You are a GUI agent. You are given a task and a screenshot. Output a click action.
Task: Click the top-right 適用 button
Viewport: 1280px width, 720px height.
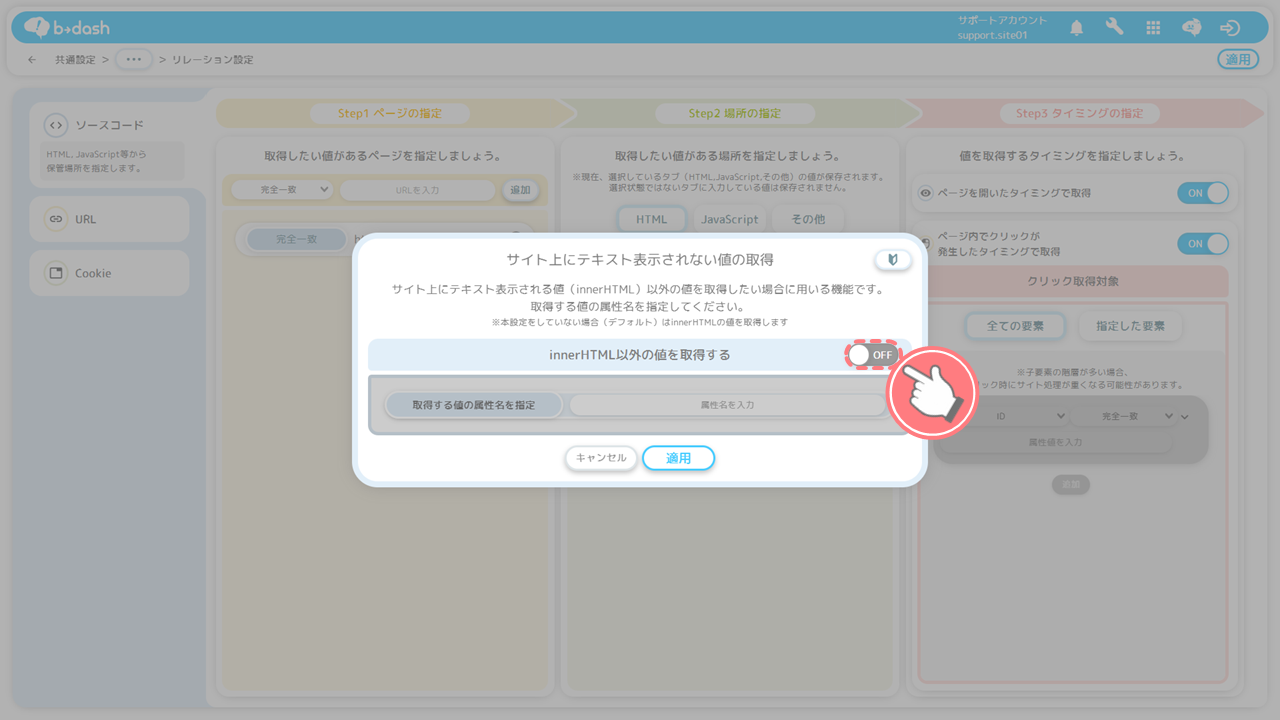click(1238, 60)
